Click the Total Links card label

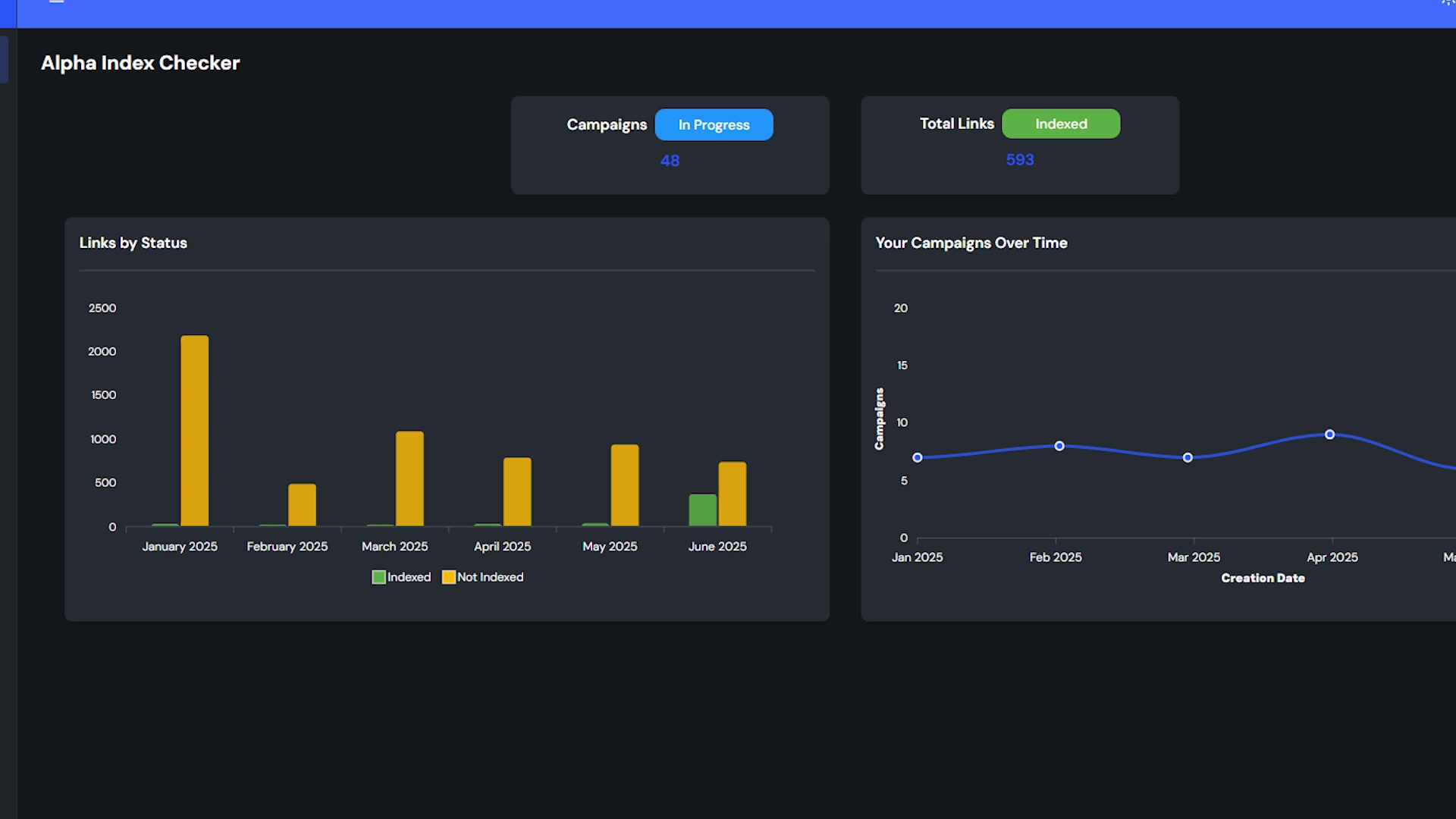(957, 124)
